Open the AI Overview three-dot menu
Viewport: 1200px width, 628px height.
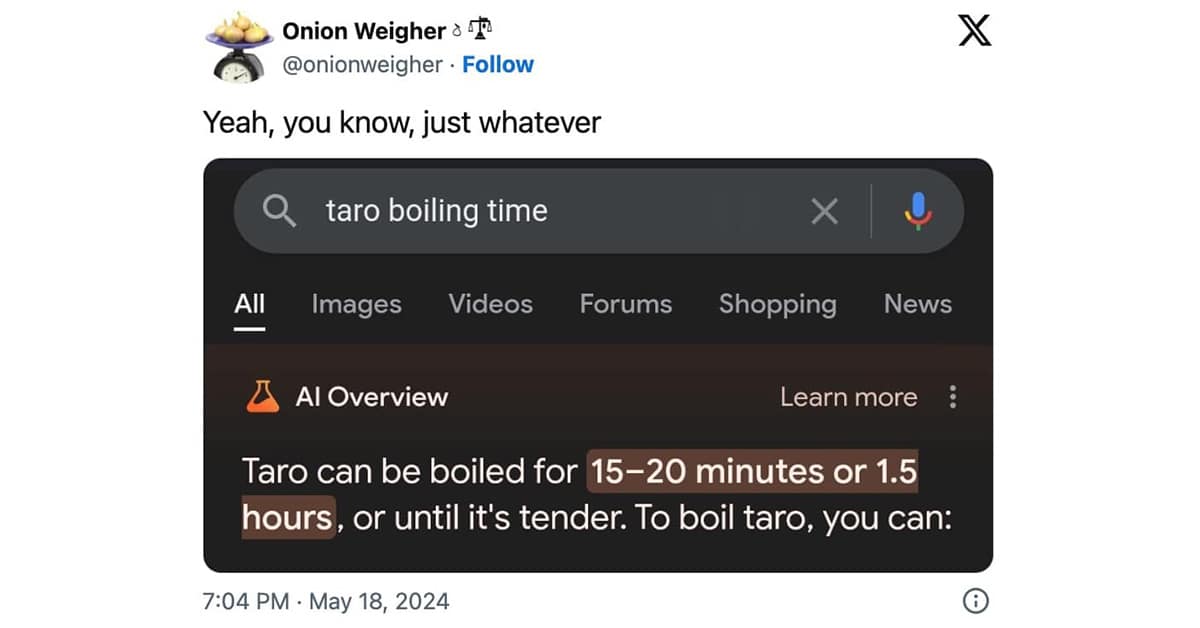(x=952, y=397)
